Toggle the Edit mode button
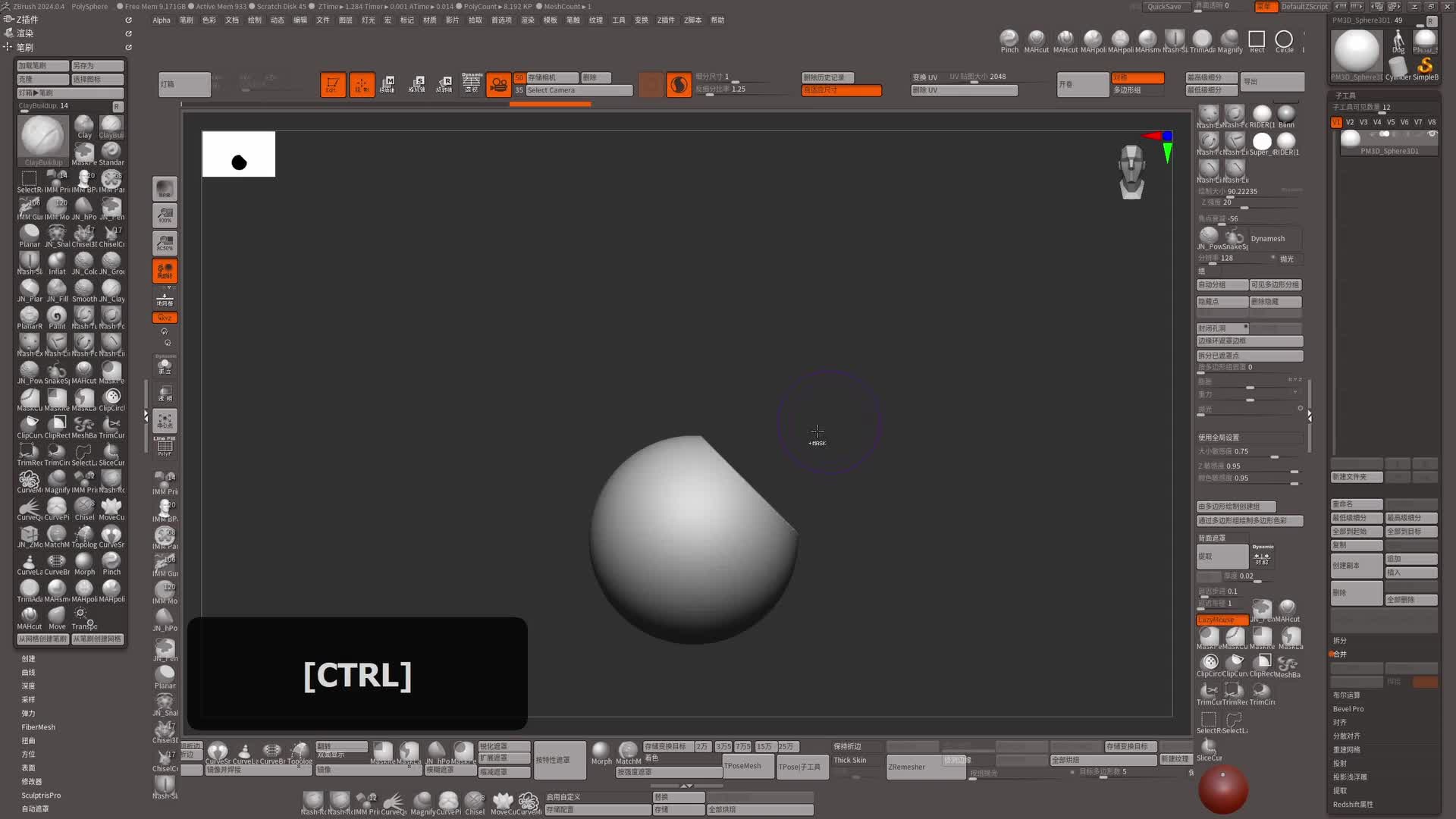This screenshot has width=1456, height=819. (x=332, y=84)
